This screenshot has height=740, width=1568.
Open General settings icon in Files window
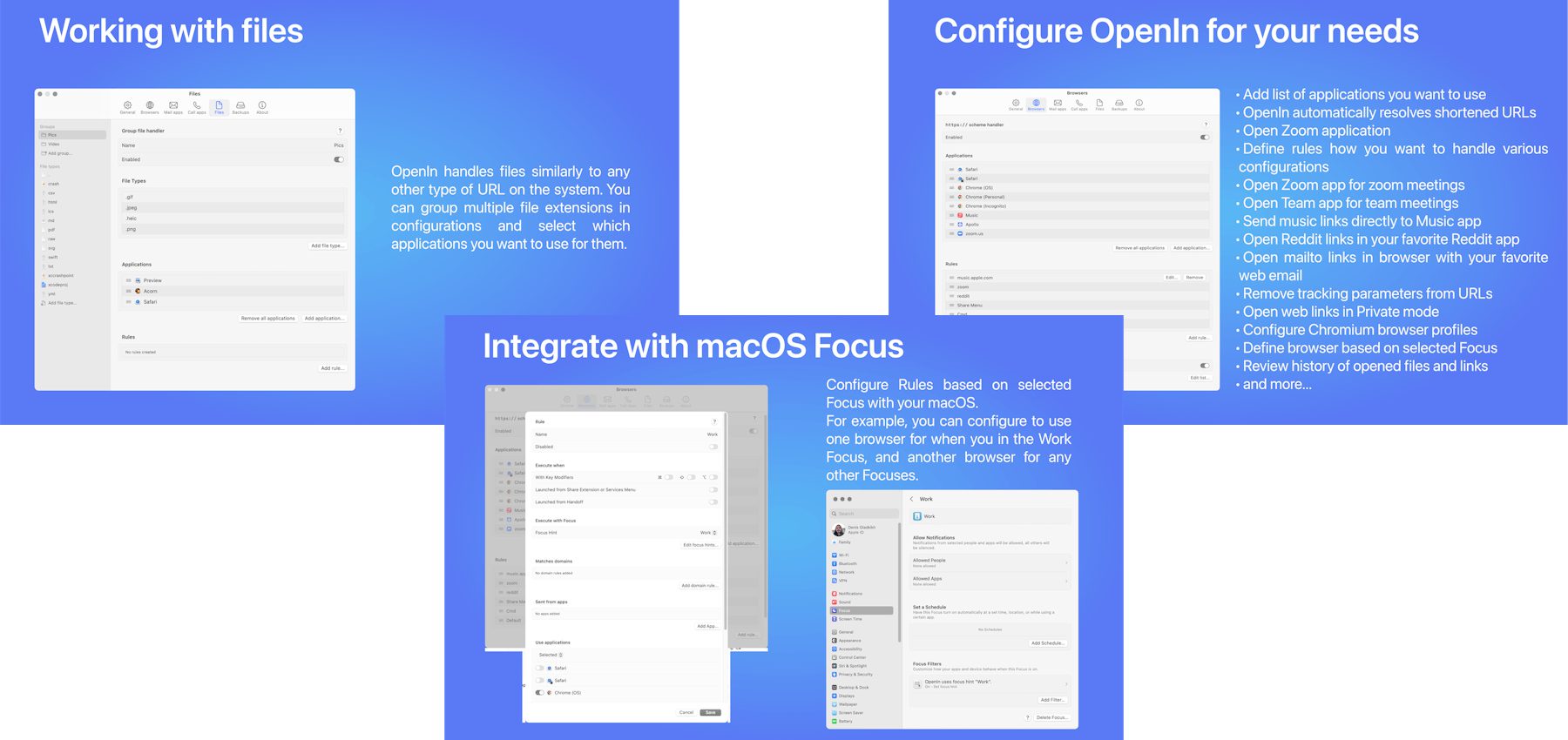[127, 106]
